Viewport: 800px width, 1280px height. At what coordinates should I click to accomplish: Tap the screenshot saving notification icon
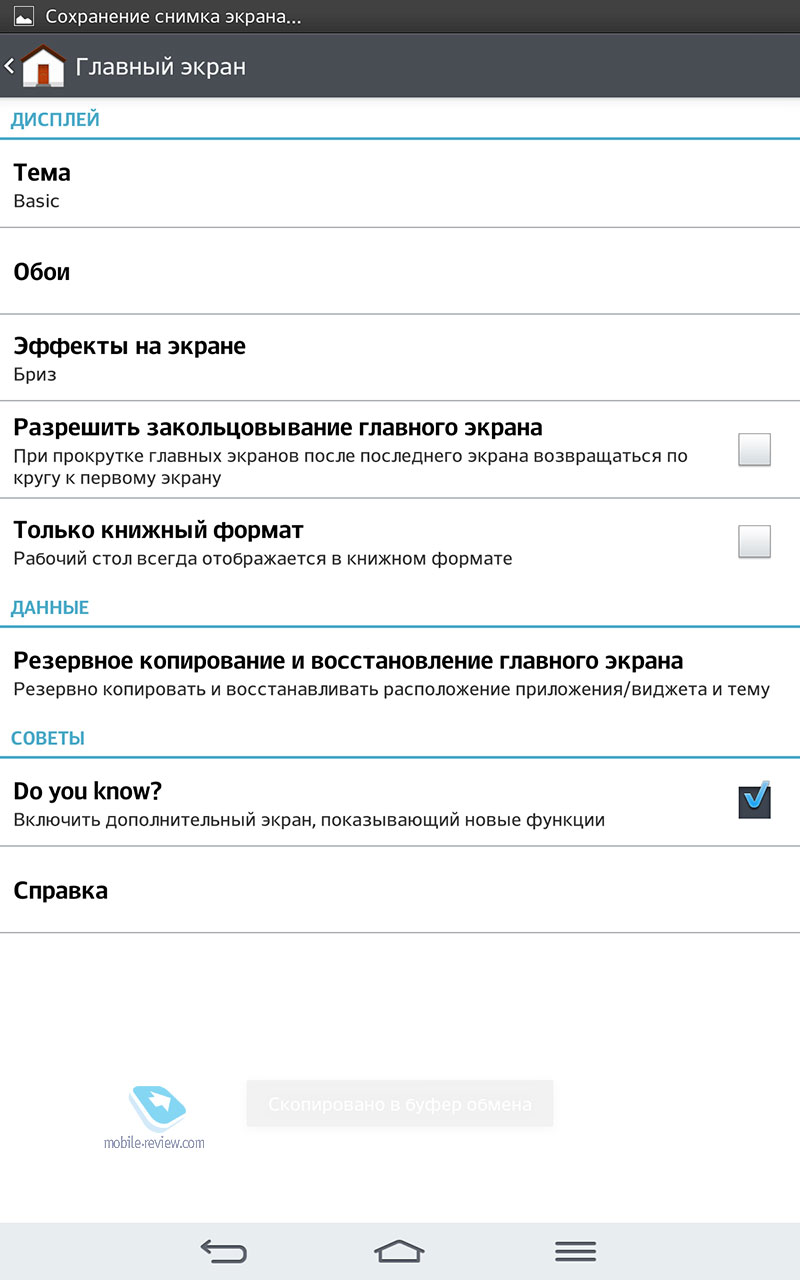coord(23,17)
